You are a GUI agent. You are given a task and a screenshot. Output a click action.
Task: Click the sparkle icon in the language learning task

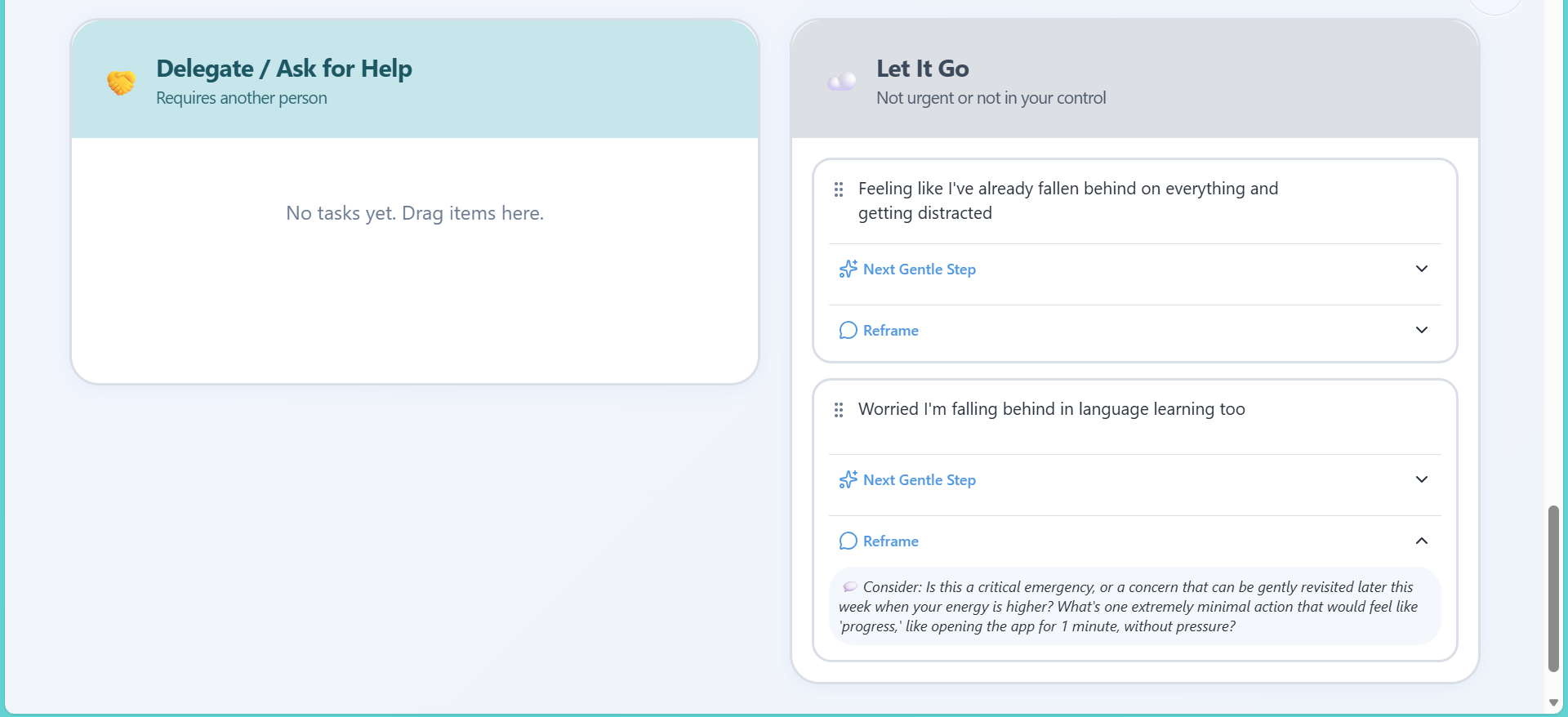[x=849, y=479]
